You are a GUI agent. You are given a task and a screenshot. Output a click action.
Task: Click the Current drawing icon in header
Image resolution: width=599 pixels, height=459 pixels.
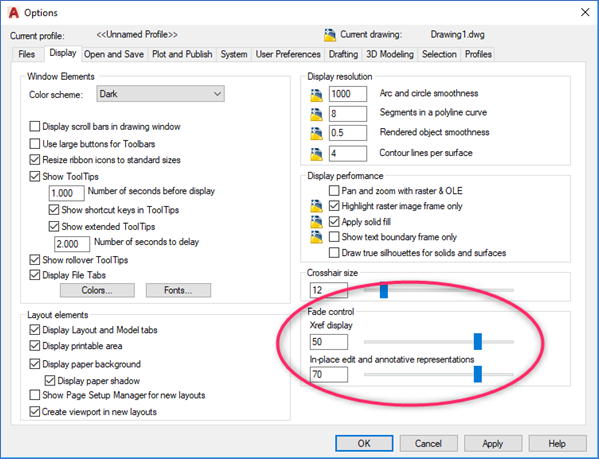click(x=330, y=35)
